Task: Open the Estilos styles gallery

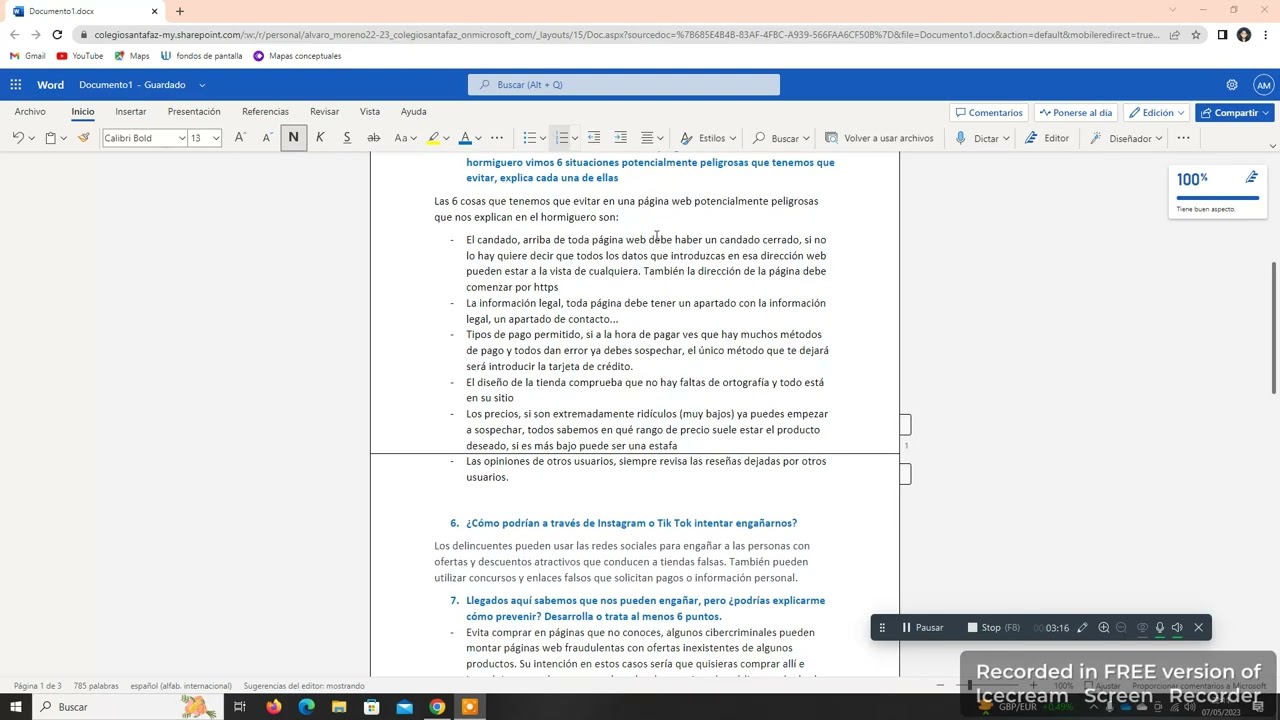Action: 708,138
